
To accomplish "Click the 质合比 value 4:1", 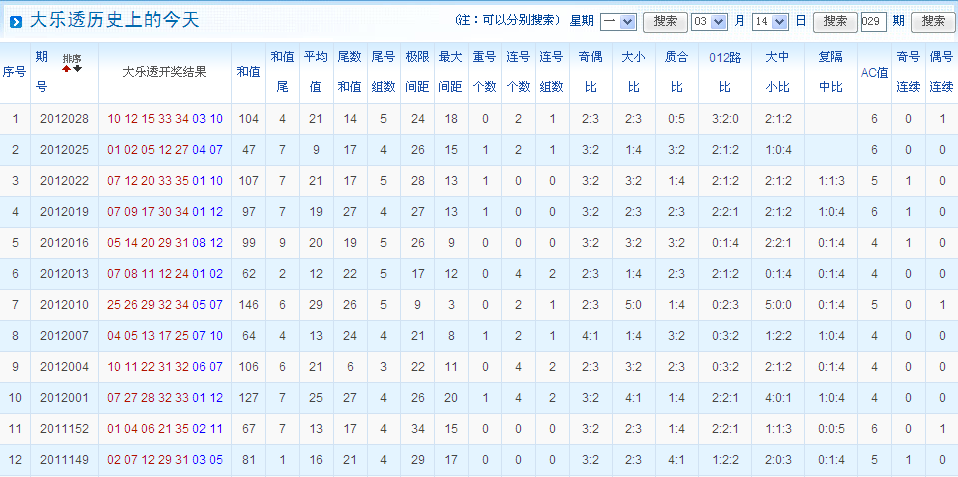I will tap(677, 460).
